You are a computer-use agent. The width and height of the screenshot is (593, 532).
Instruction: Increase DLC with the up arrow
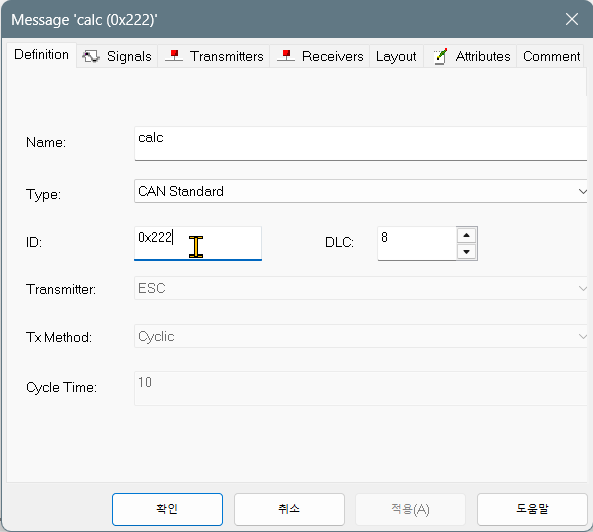pyautogui.click(x=466, y=235)
